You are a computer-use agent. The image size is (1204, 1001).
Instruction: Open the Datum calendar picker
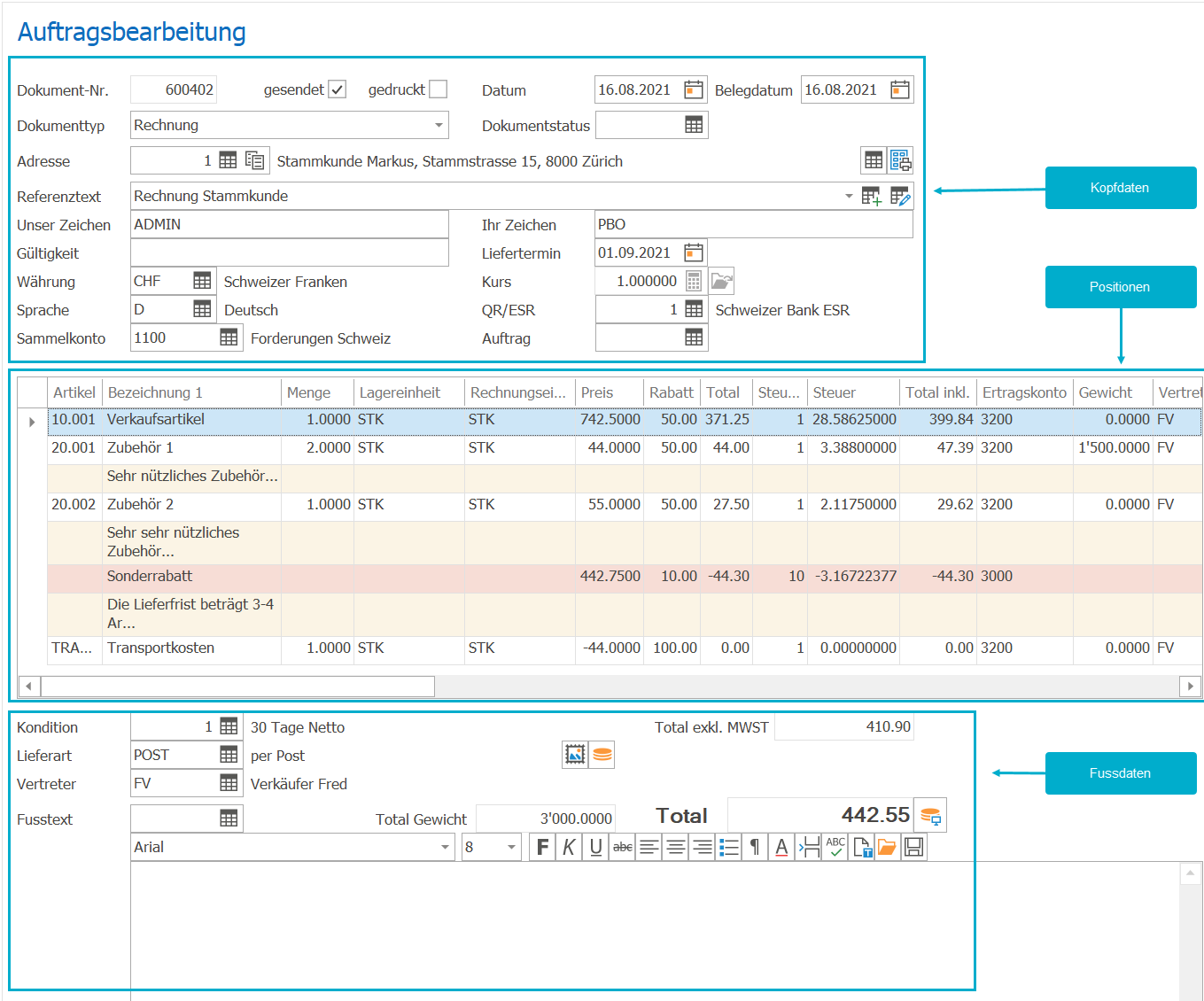point(694,89)
